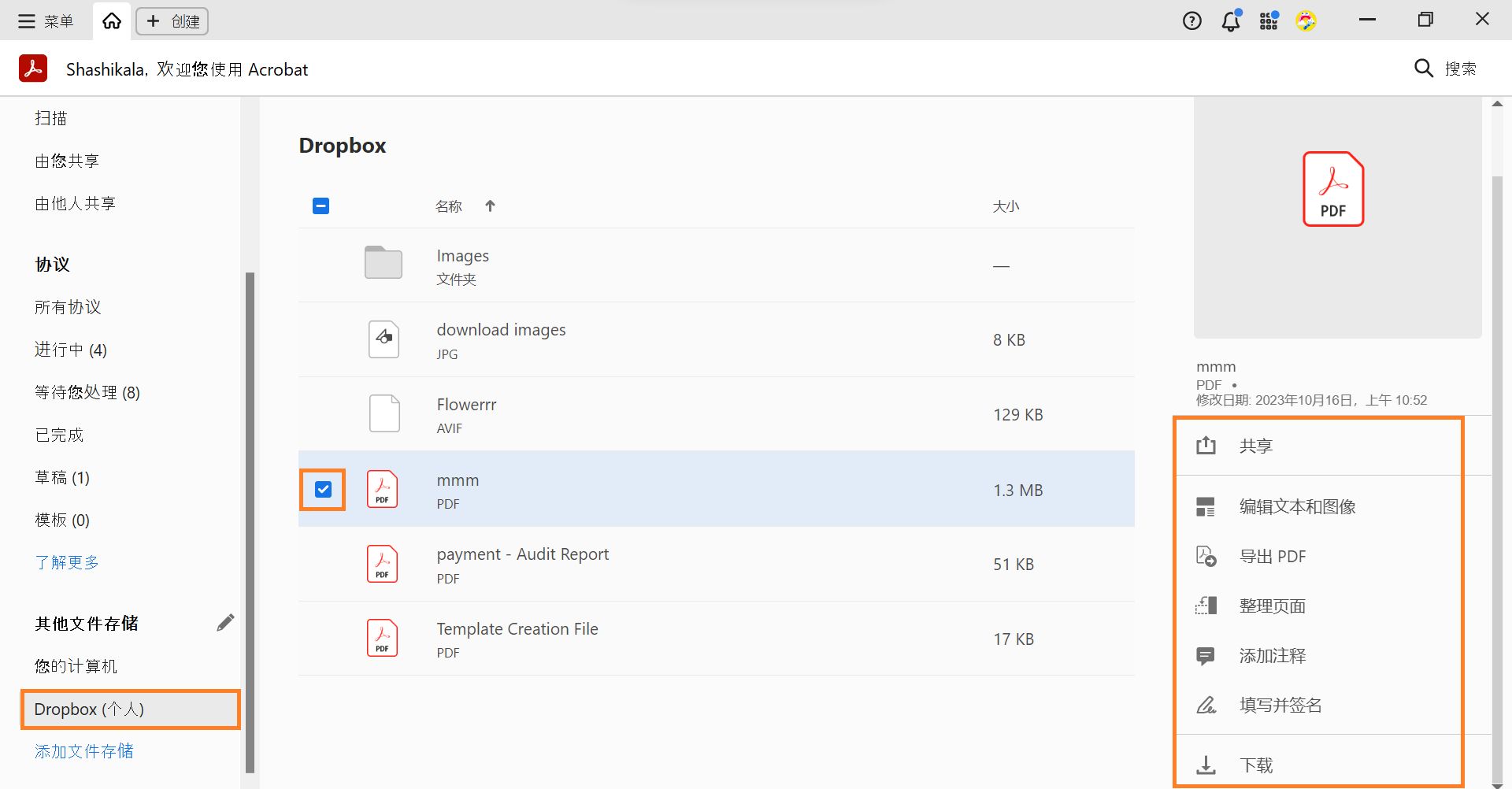The image size is (1512, 789).
Task: Click the 了解更多 link
Action: pyautogui.click(x=67, y=562)
